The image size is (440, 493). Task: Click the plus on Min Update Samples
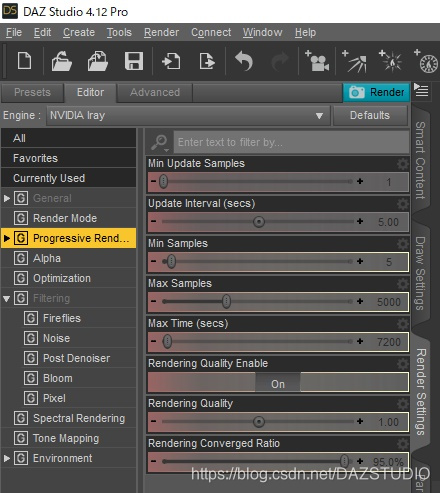[360, 181]
